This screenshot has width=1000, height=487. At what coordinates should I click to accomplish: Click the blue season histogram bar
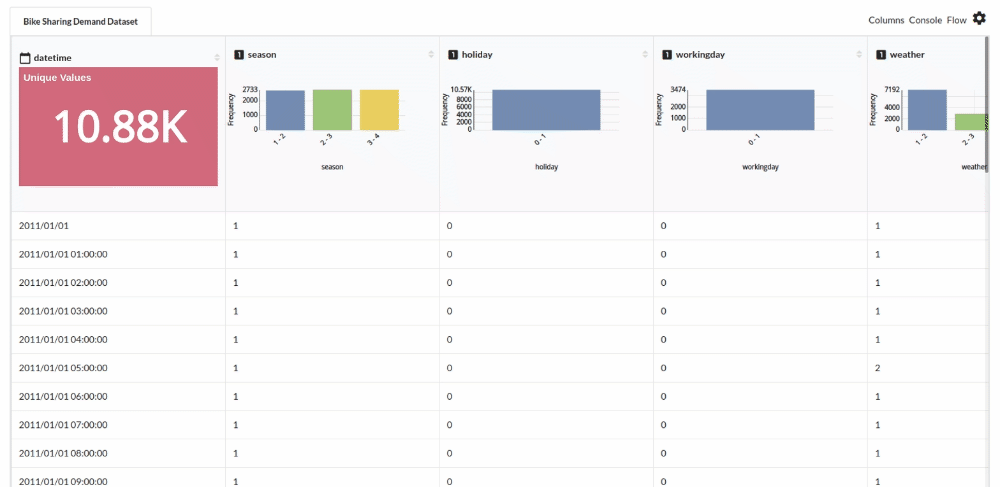click(285, 110)
